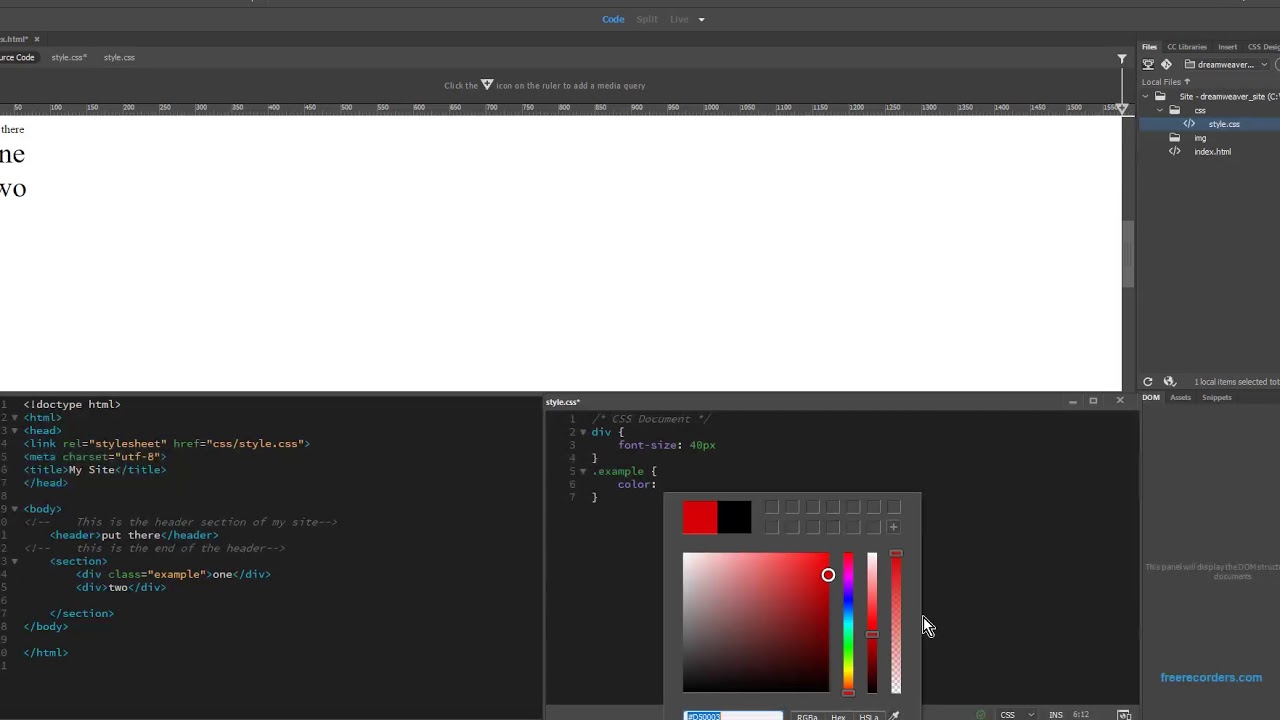Screen dimensions: 1280x720
Task: Switch to the Assets panel tab
Action: 1181,398
